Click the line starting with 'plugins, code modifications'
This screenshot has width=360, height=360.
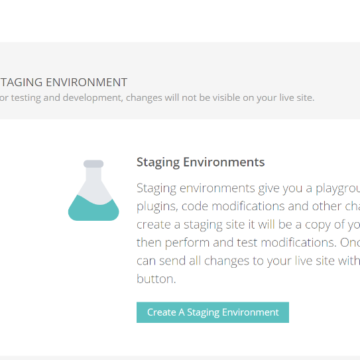pos(248,206)
